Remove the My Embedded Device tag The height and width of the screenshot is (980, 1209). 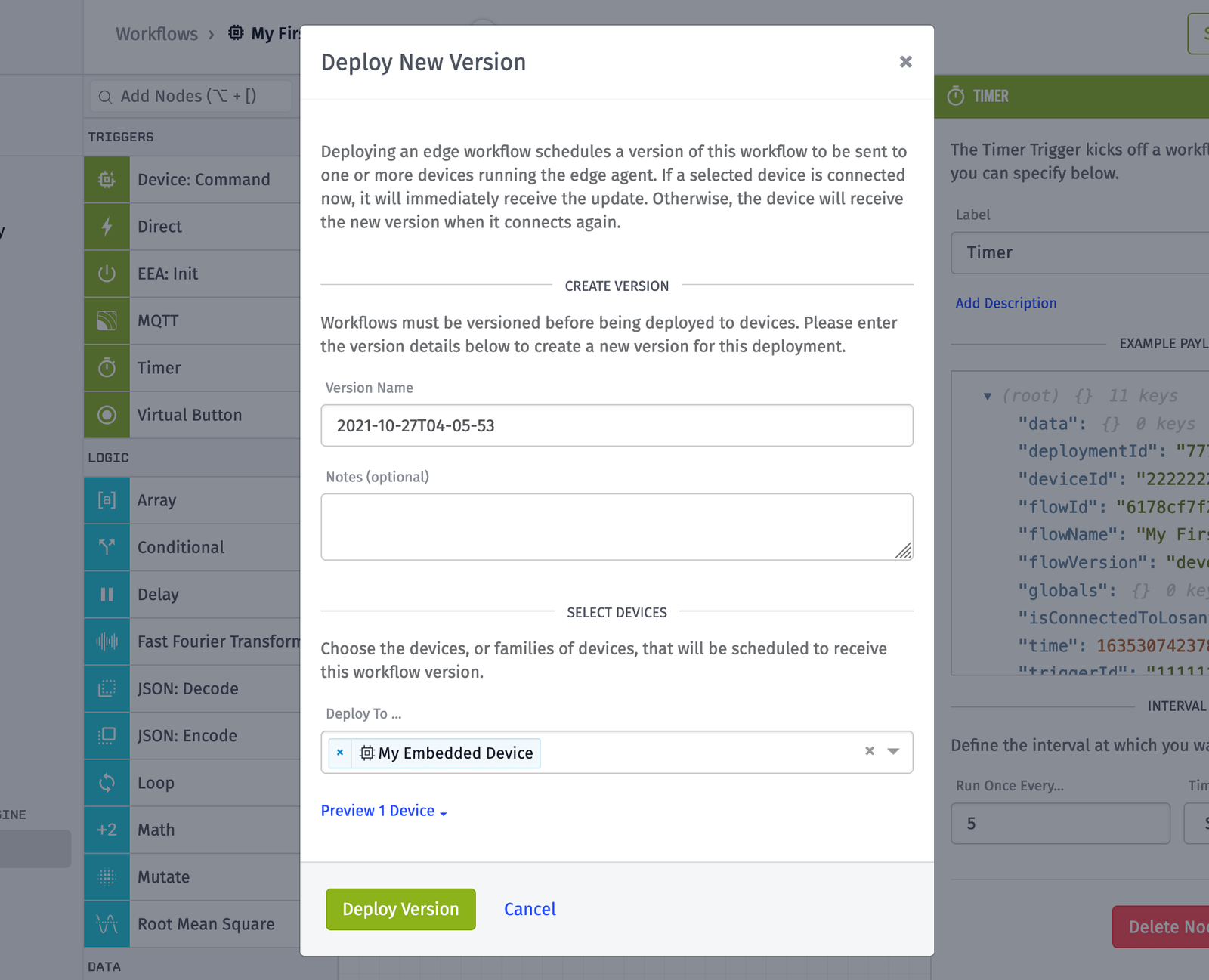pos(340,753)
